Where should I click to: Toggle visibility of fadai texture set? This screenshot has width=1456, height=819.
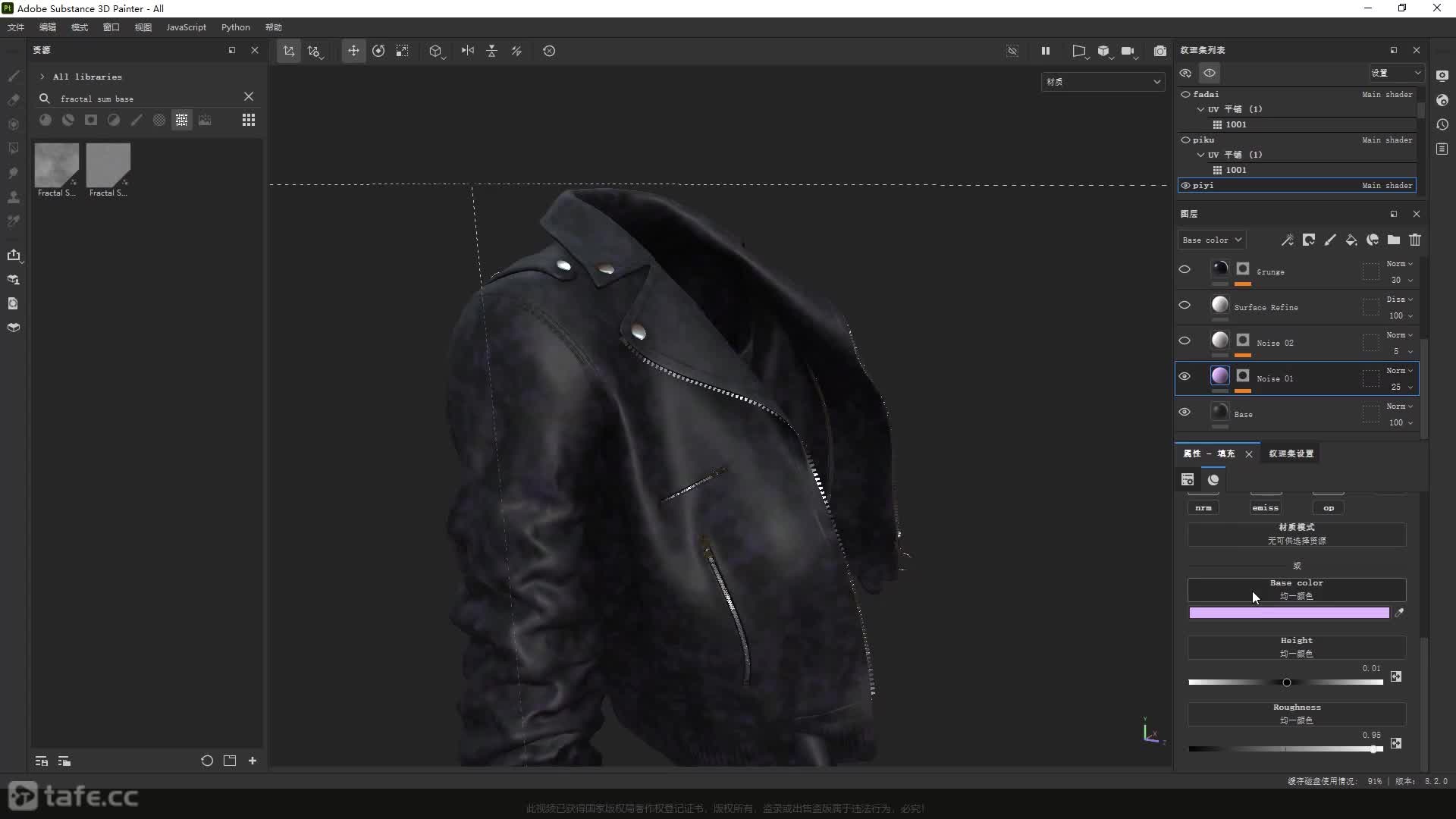pyautogui.click(x=1185, y=94)
